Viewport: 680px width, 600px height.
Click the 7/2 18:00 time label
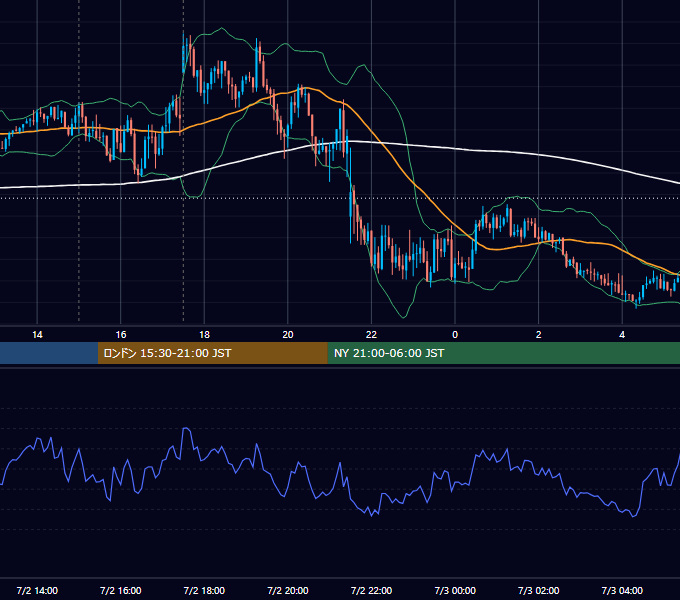click(204, 590)
